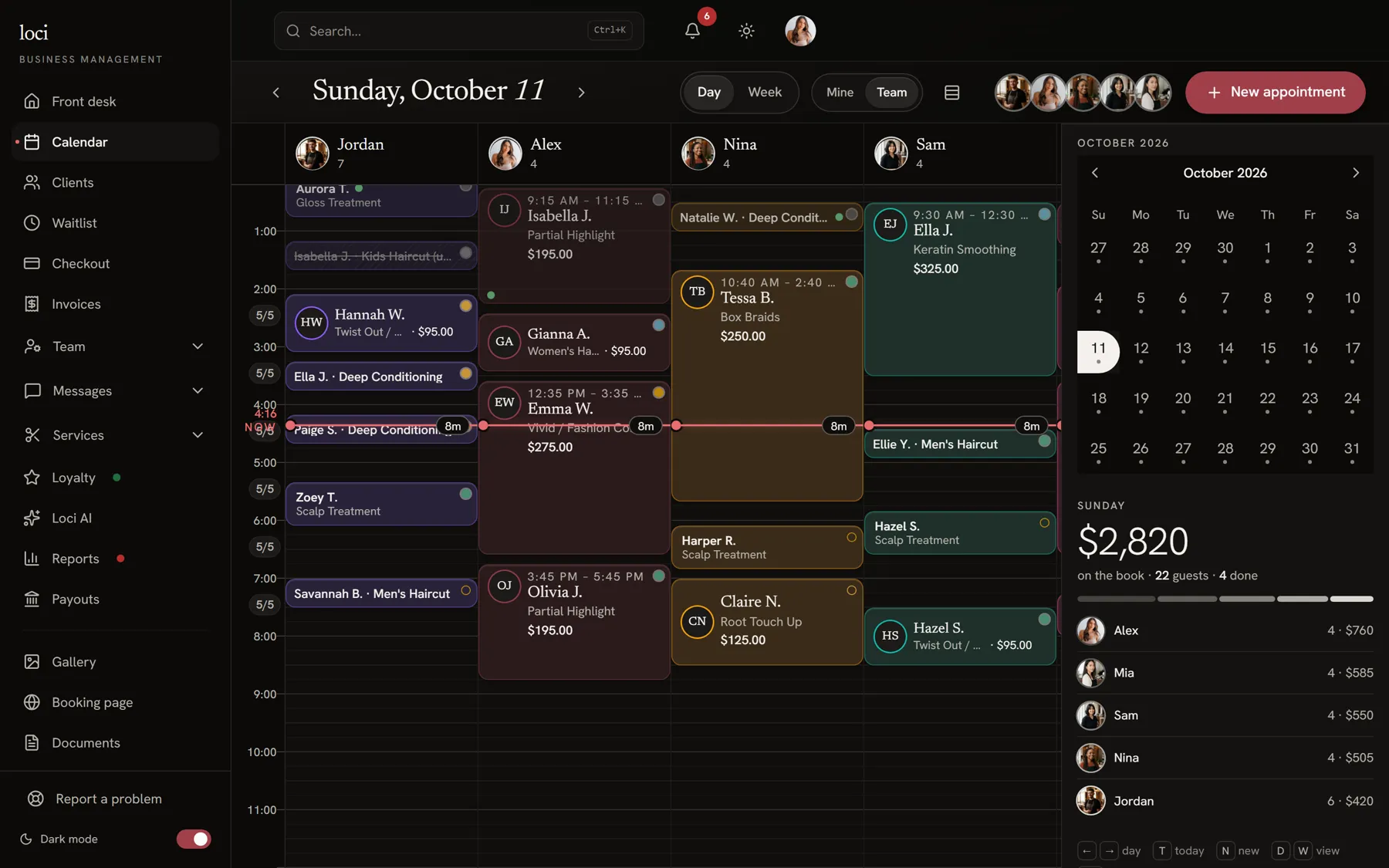The height and width of the screenshot is (868, 1389).
Task: Open Jordan row in revenue summary
Action: click(1225, 801)
